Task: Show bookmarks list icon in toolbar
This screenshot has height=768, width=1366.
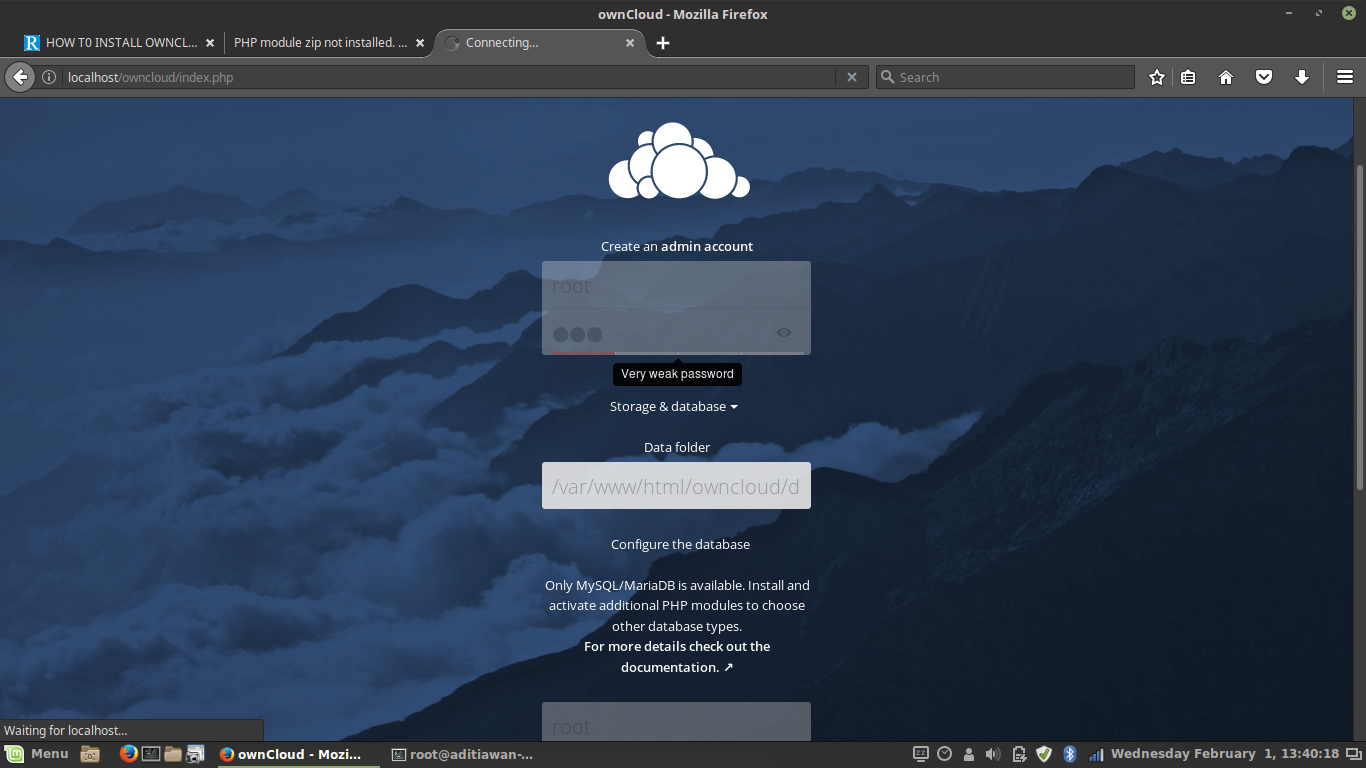Action: tap(1188, 77)
